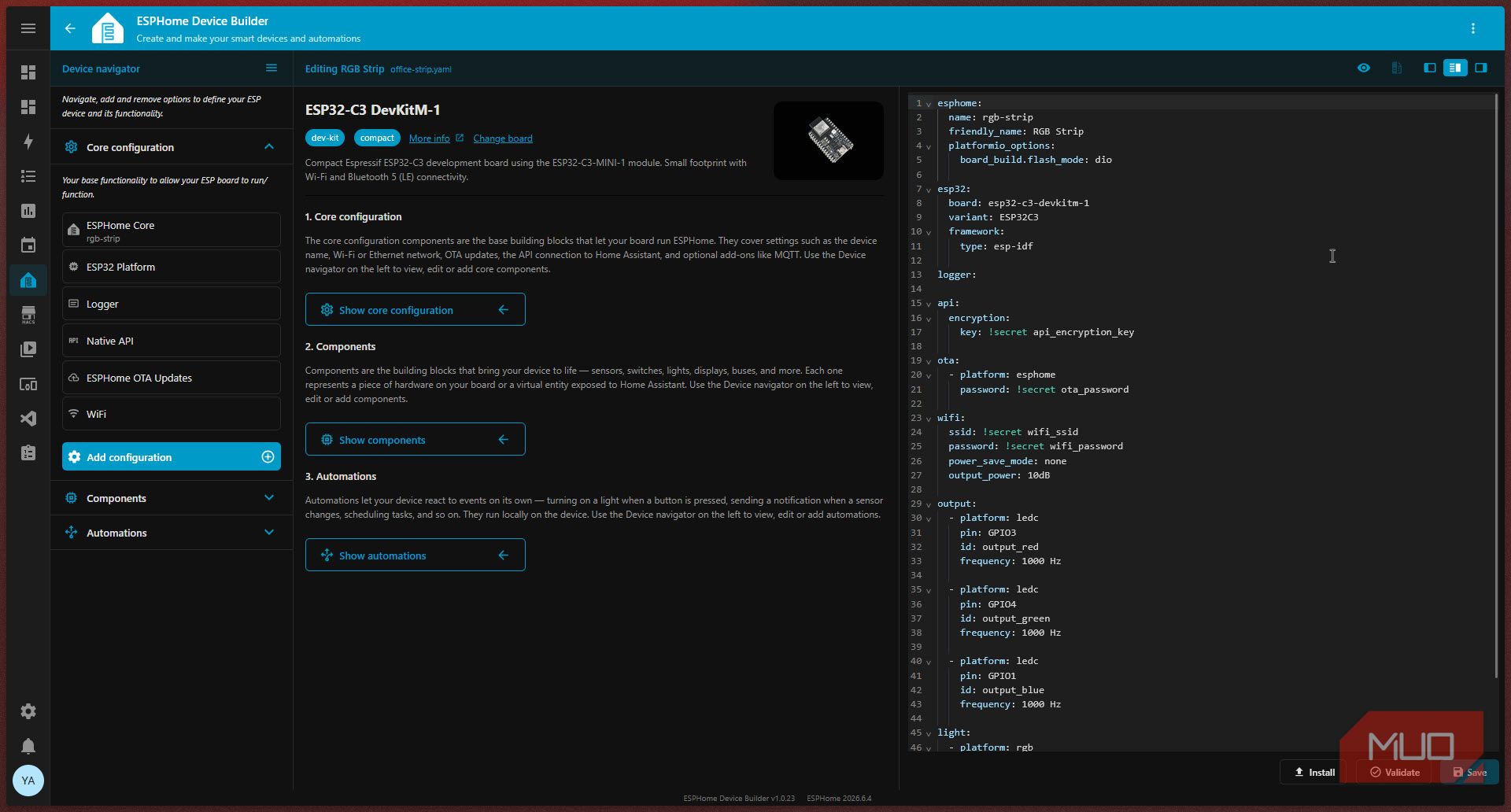Viewport: 1511px width, 812px height.
Task: Switch to left-pane-only layout
Action: click(x=1430, y=68)
